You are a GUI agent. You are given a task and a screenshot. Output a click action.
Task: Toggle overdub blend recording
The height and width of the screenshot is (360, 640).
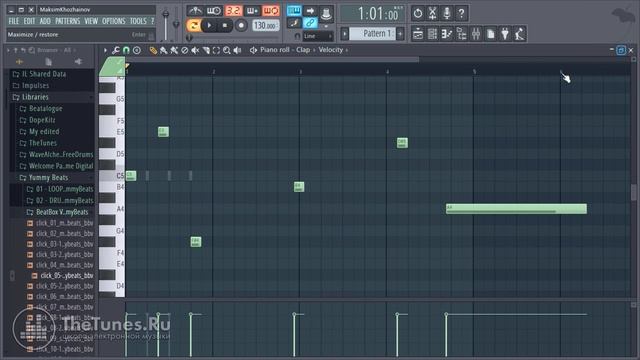(252, 11)
